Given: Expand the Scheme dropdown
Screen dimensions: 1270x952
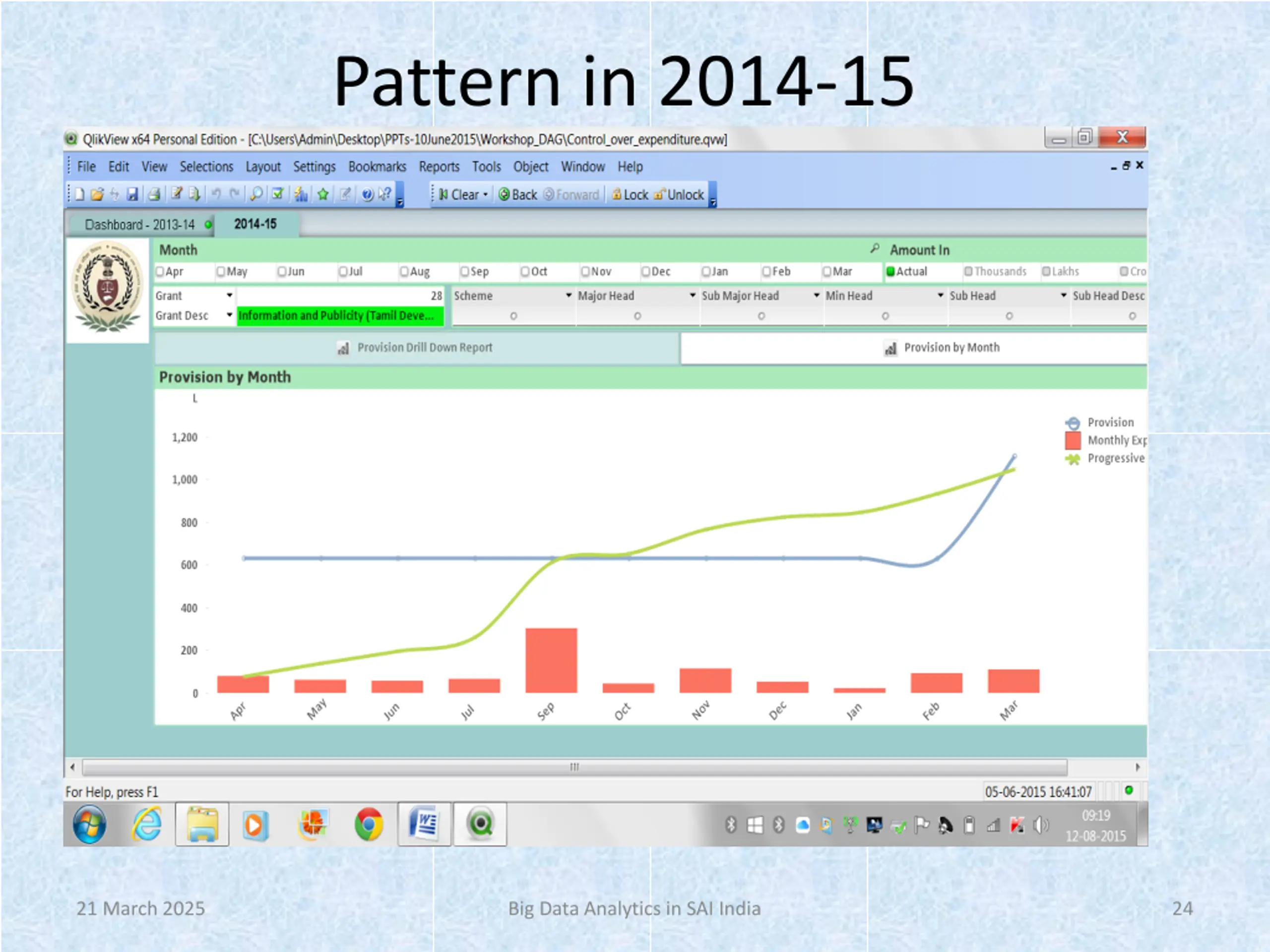Looking at the screenshot, I should (569, 295).
